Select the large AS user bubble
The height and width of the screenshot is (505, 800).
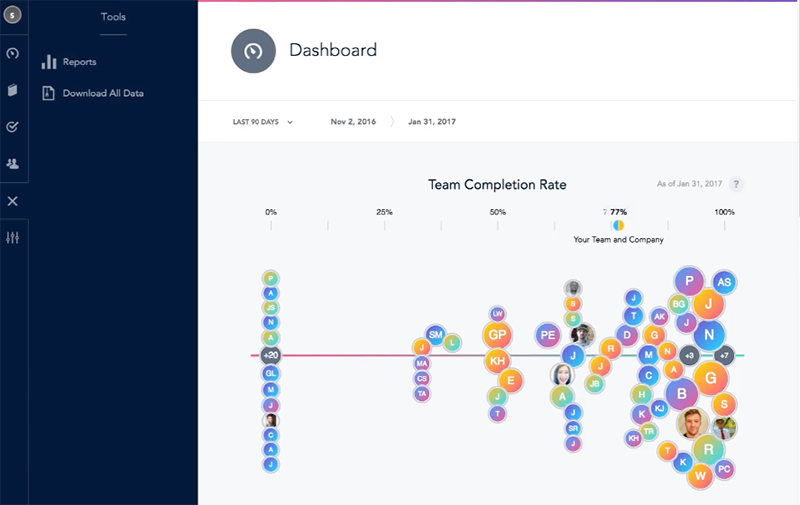click(x=724, y=283)
